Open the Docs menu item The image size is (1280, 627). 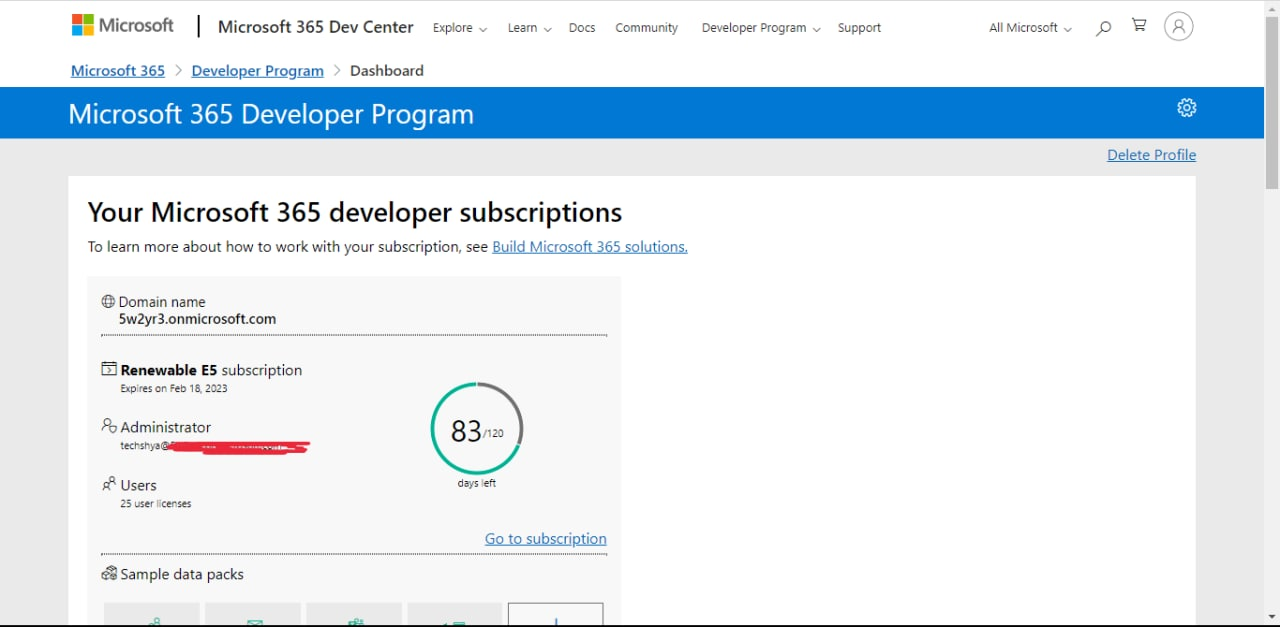point(582,28)
